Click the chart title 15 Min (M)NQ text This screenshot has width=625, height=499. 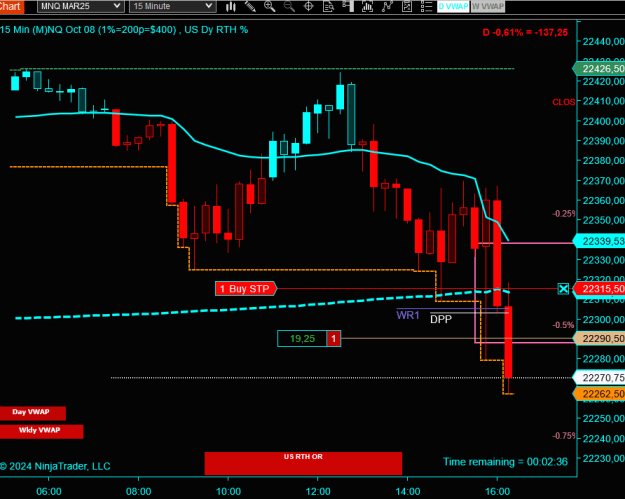[x=124, y=30]
